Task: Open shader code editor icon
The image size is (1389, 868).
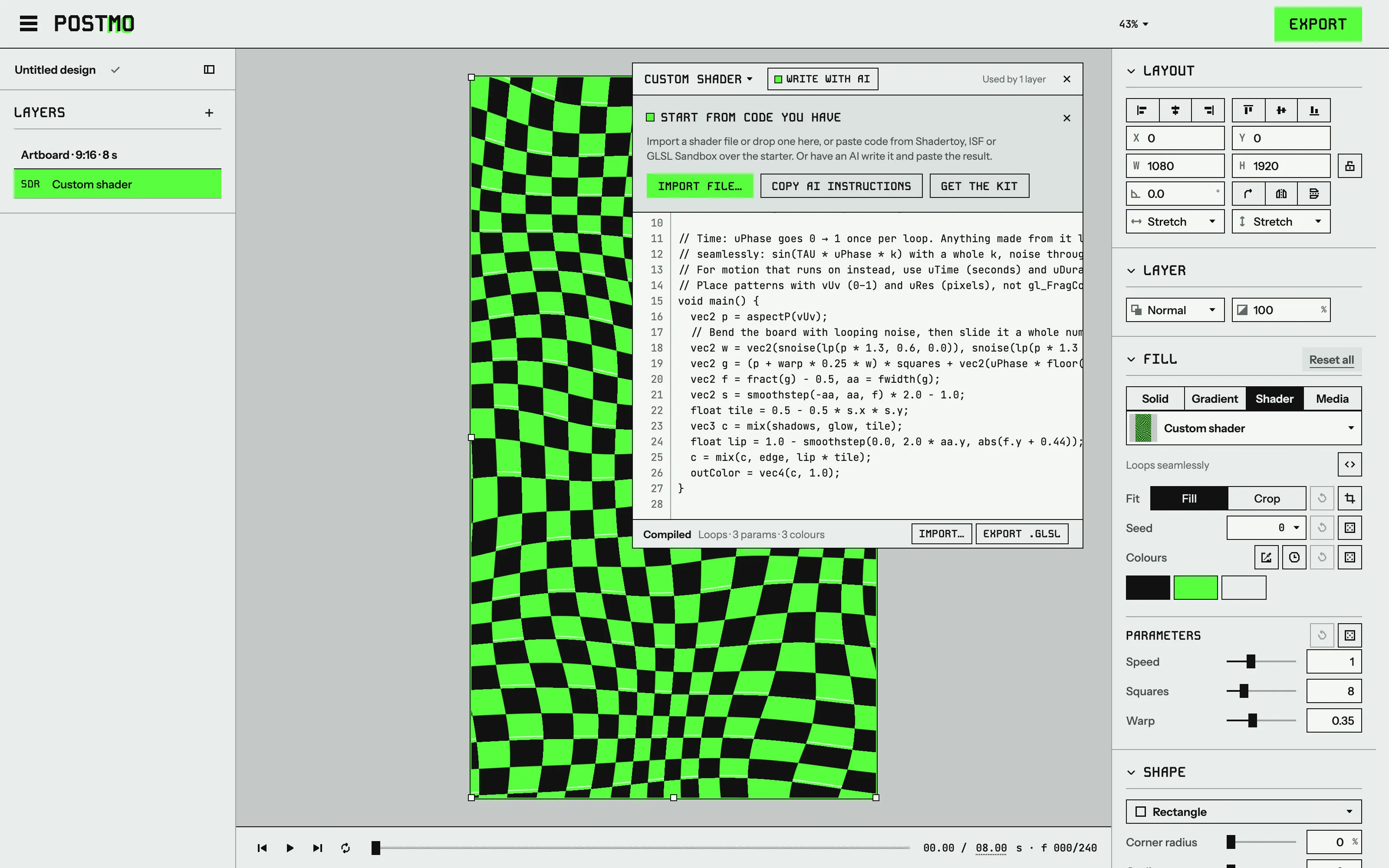Action: coord(1350,464)
